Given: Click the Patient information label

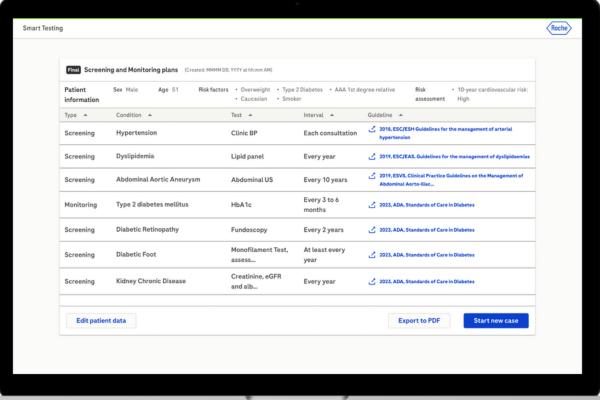Looking at the screenshot, I should [x=82, y=95].
